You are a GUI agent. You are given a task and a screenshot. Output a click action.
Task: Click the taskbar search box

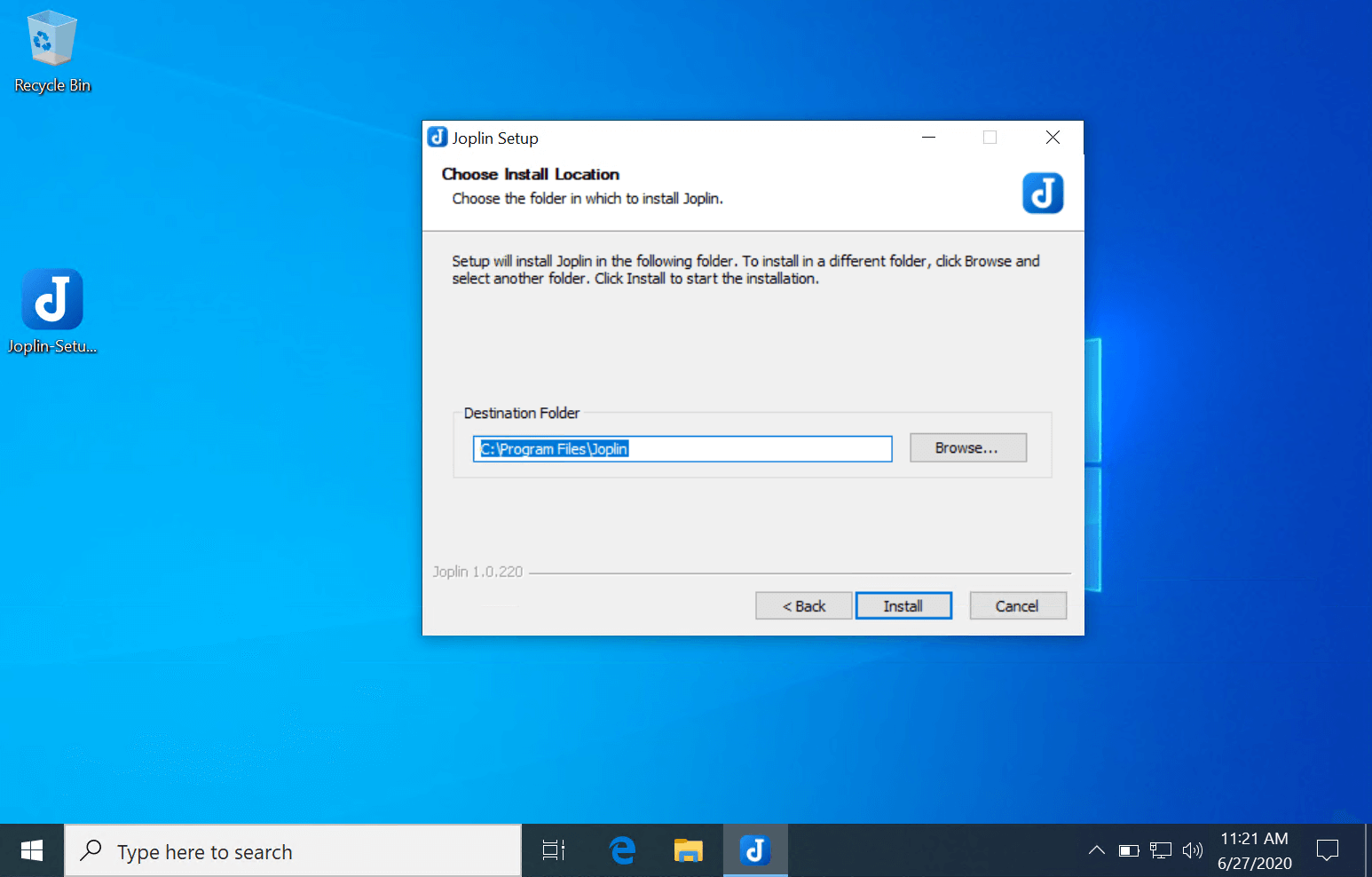pyautogui.click(x=293, y=851)
